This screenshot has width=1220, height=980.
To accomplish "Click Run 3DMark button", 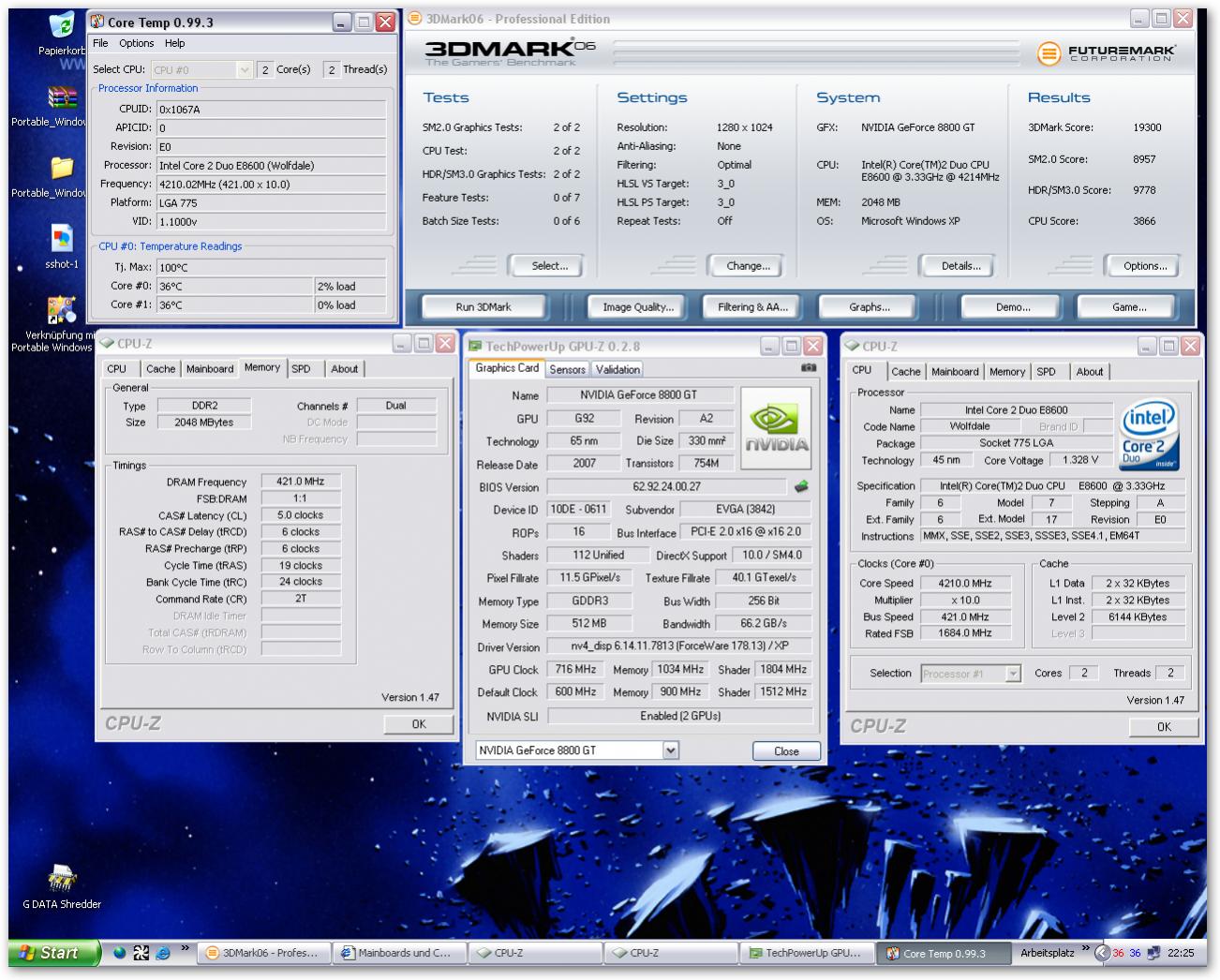I will [x=484, y=307].
